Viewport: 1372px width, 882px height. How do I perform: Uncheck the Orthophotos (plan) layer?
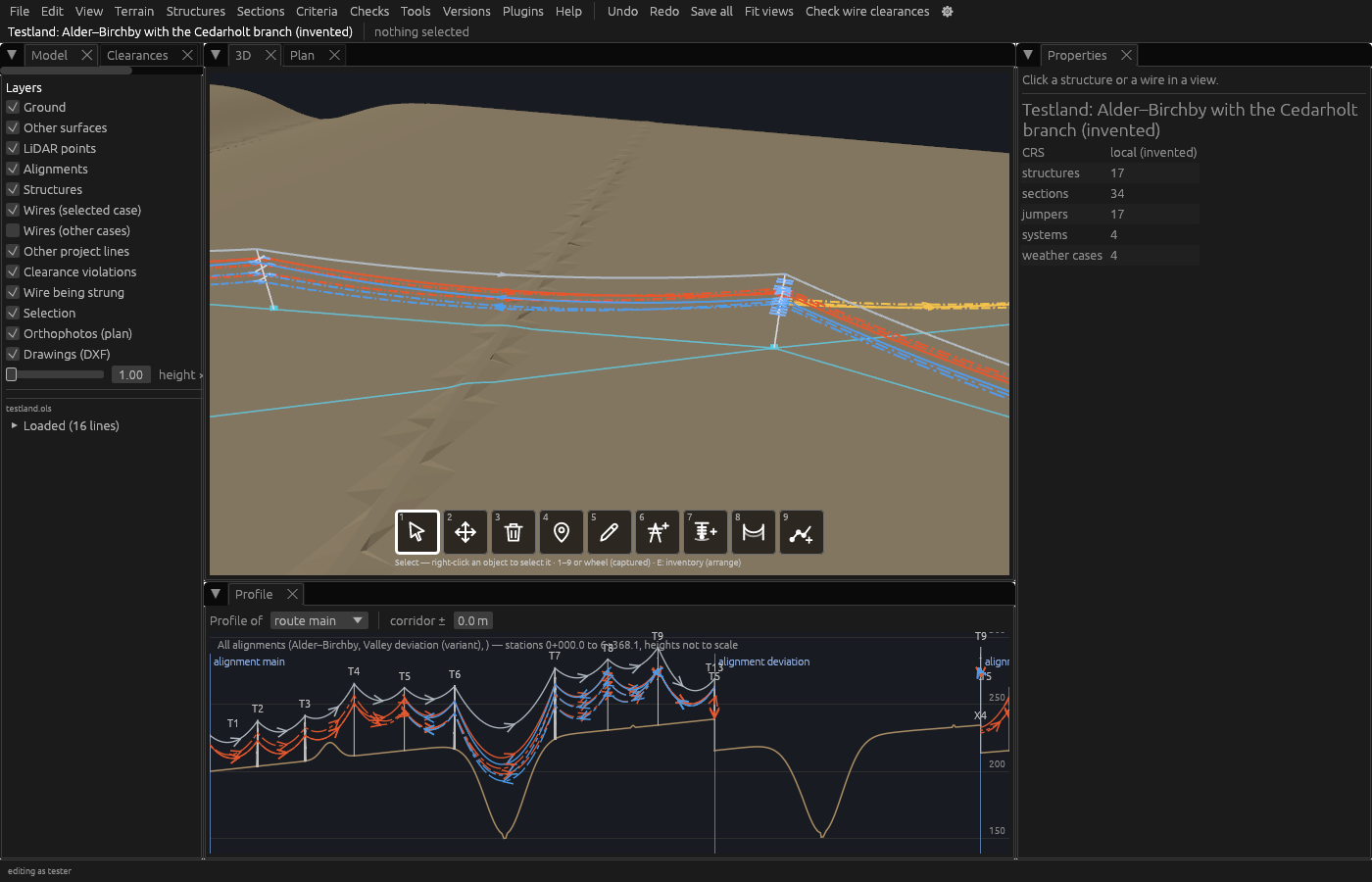click(x=13, y=333)
